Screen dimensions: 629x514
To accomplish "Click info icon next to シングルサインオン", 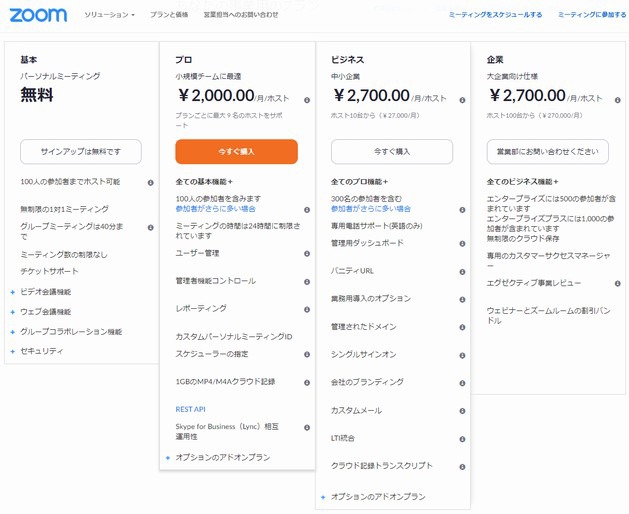I will [x=462, y=355].
